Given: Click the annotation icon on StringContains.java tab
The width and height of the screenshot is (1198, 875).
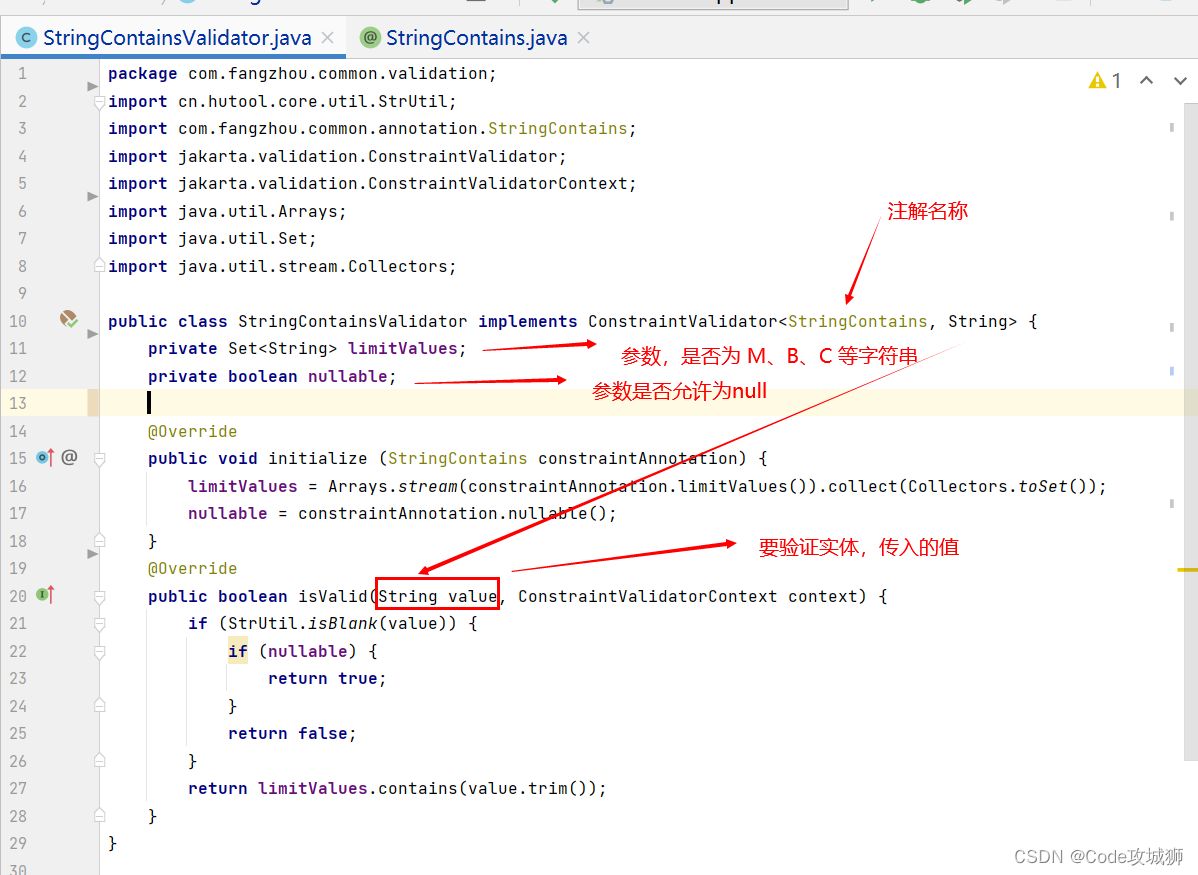Looking at the screenshot, I should tap(371, 37).
